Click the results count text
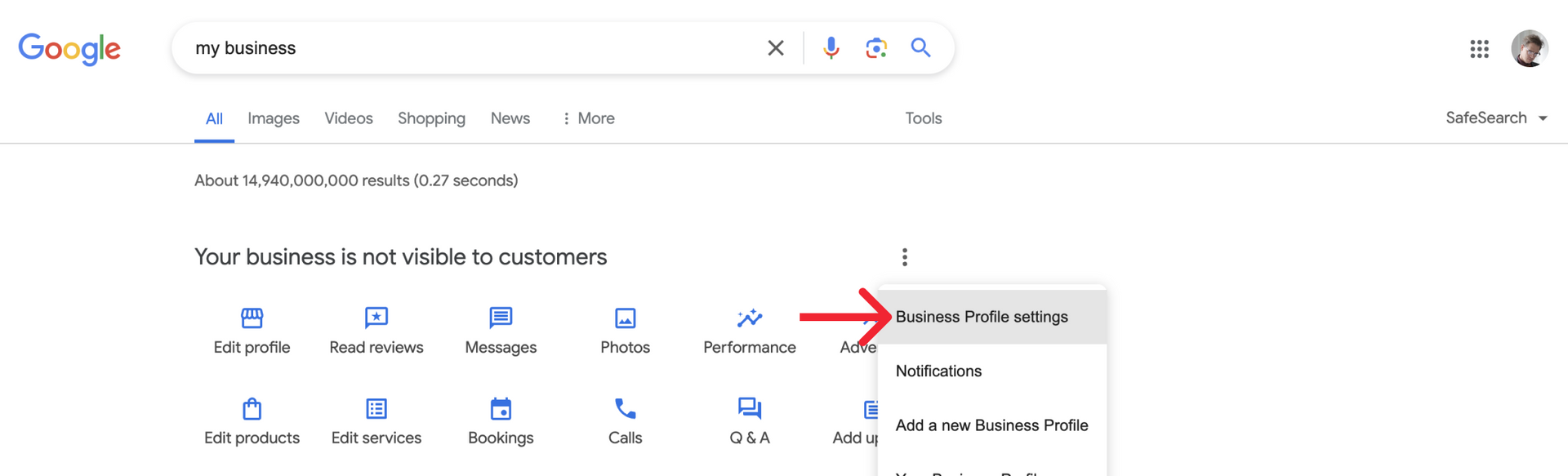 (356, 180)
